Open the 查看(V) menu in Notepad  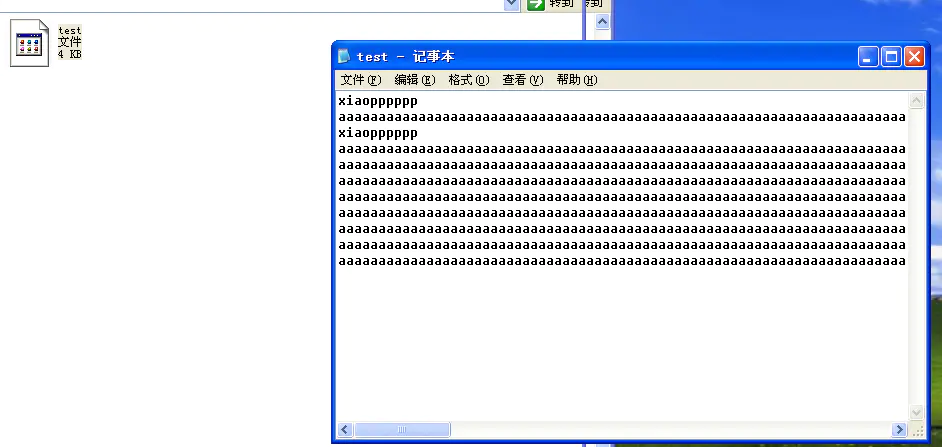523,80
